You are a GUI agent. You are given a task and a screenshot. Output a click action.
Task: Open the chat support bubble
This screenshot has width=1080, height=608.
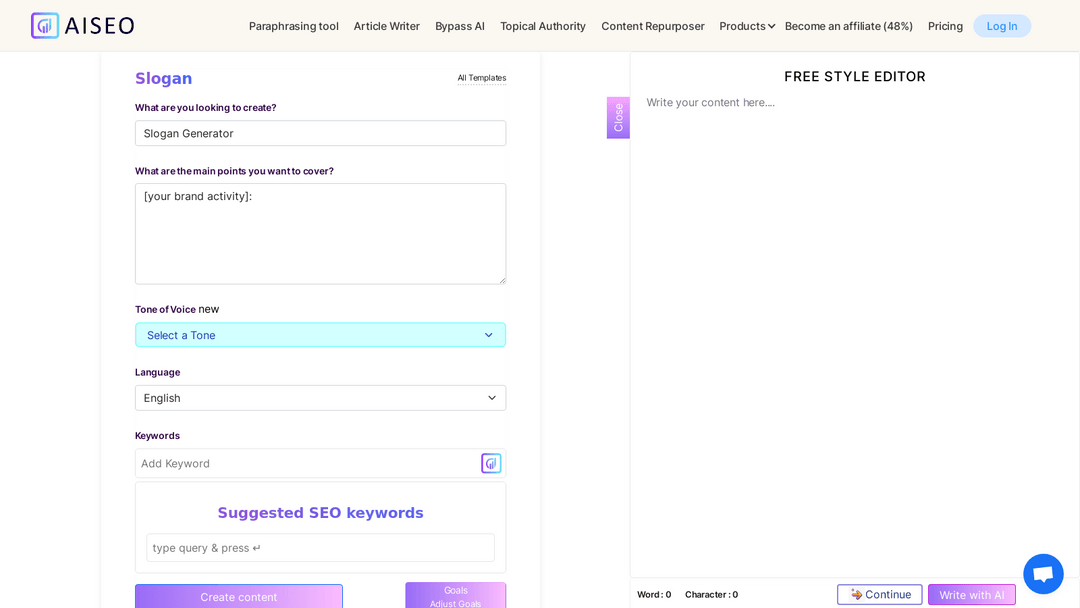(1043, 573)
